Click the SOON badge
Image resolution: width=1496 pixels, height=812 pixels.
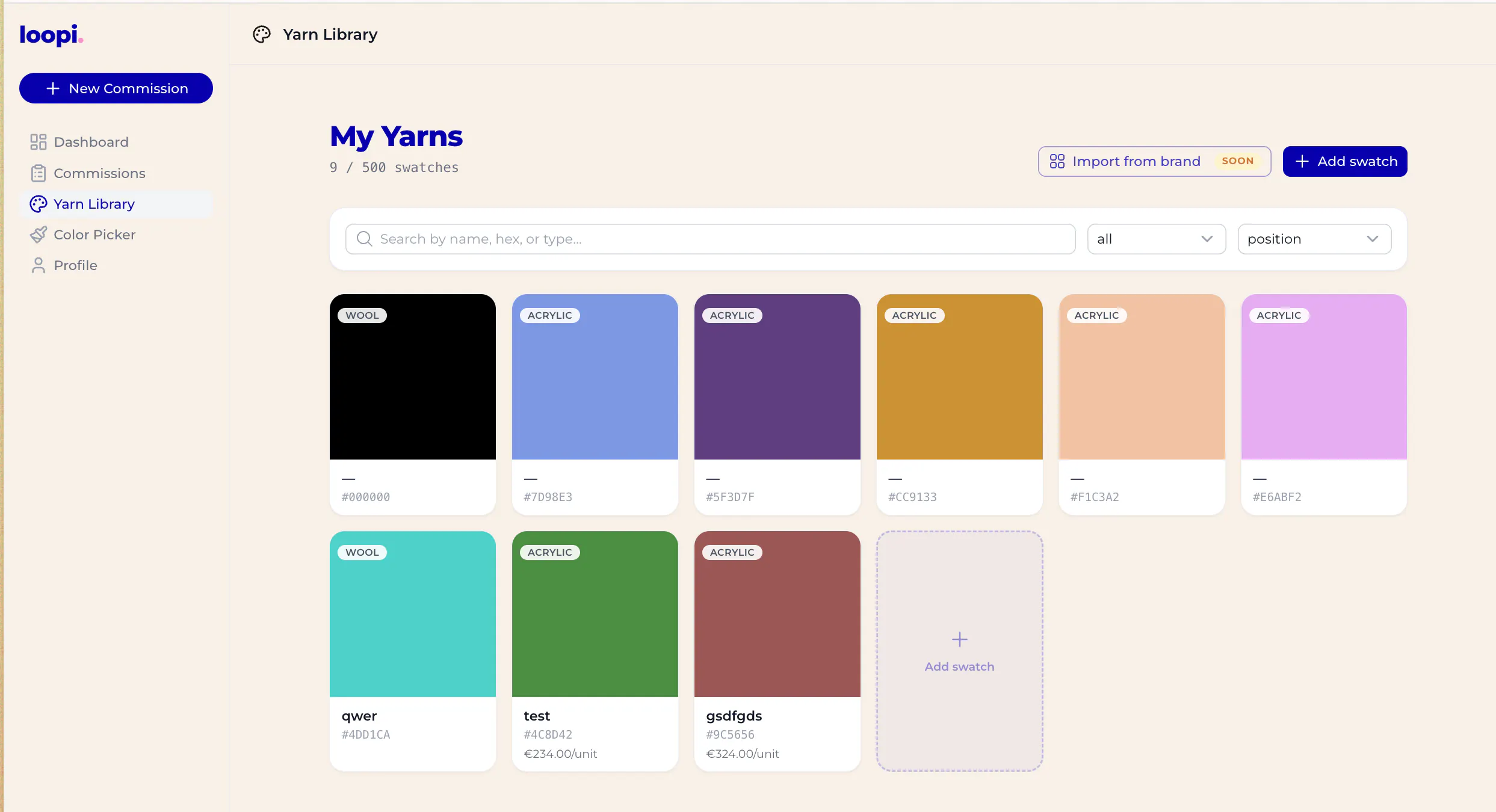tap(1238, 161)
